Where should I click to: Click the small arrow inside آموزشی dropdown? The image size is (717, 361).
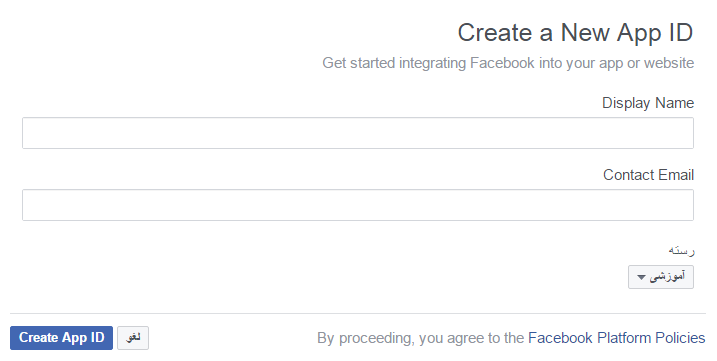[641, 277]
